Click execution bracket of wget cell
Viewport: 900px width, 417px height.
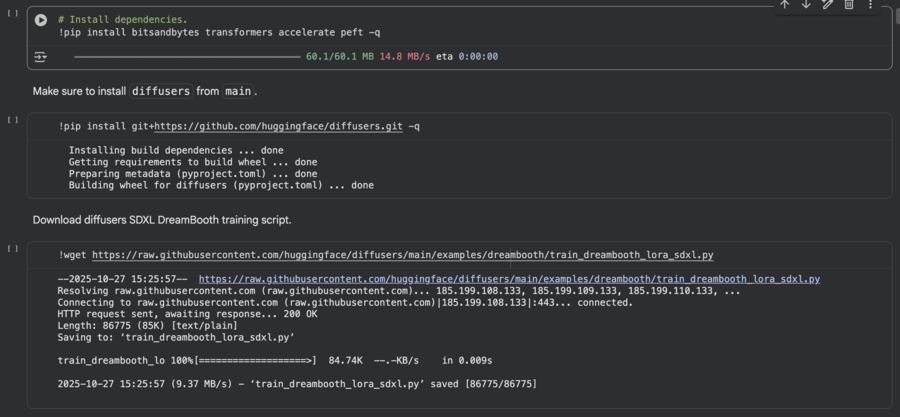pyautogui.click(x=12, y=248)
